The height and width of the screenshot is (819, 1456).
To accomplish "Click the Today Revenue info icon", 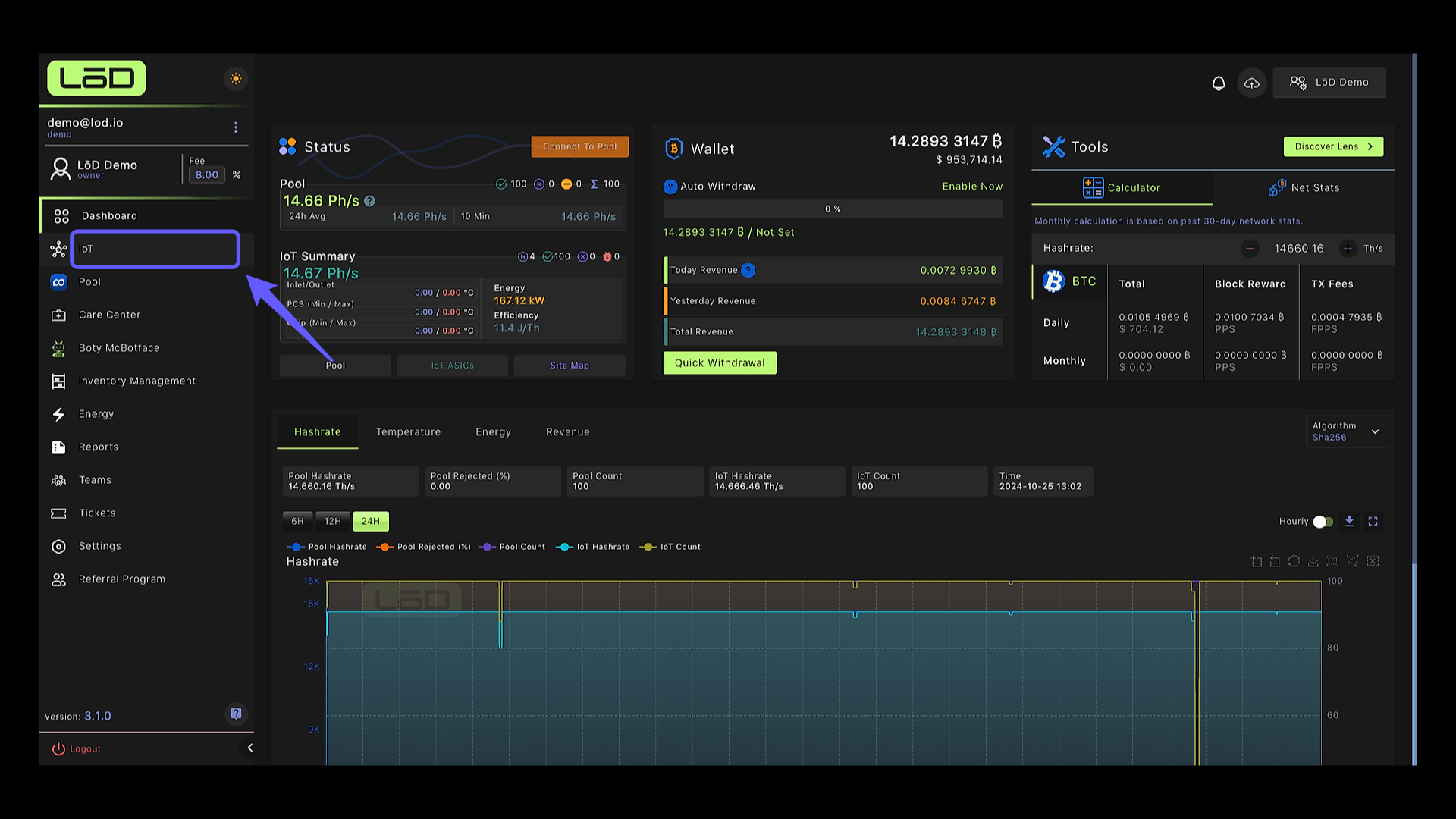I will (748, 270).
